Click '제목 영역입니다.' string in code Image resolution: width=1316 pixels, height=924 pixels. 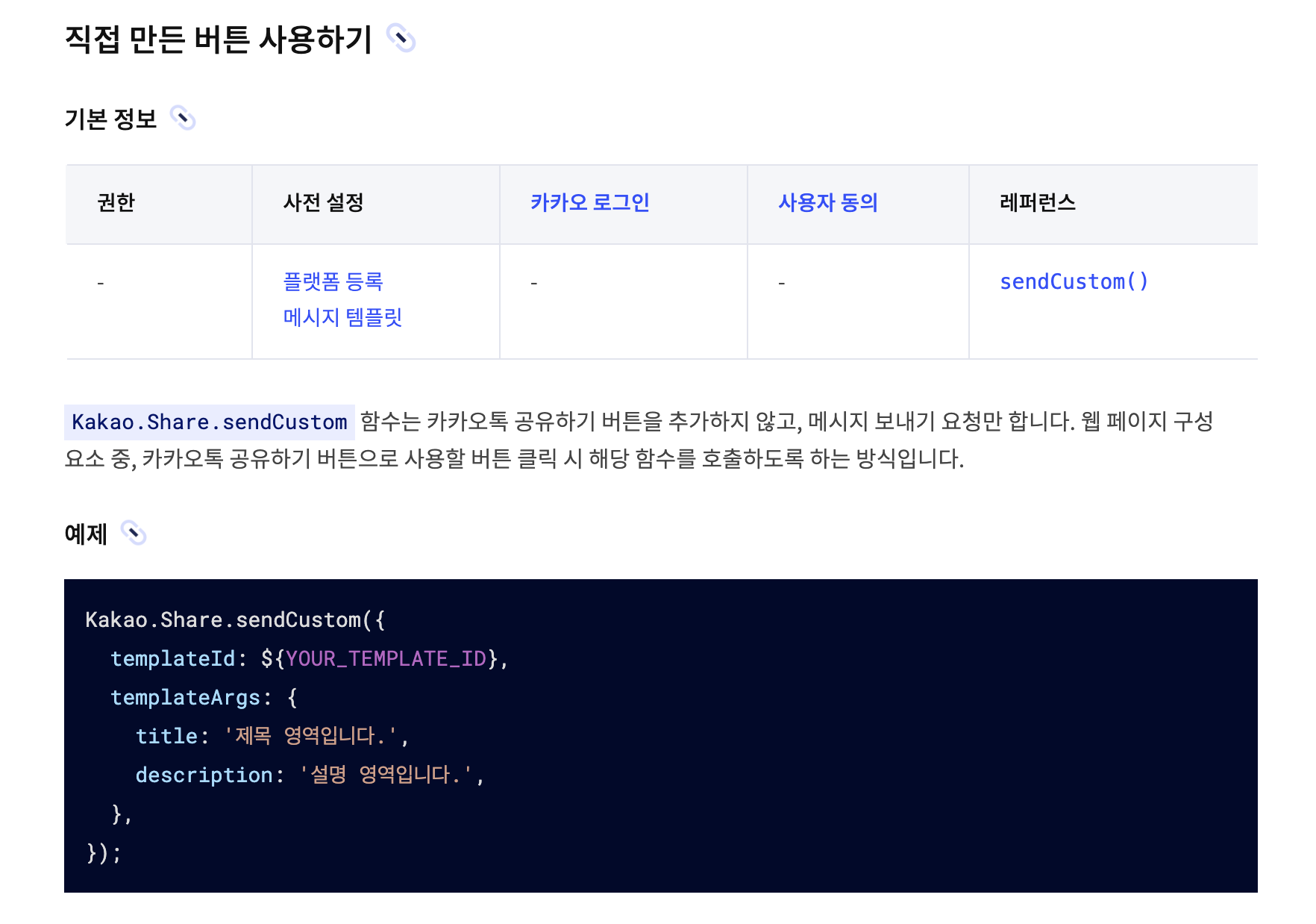[310, 736]
